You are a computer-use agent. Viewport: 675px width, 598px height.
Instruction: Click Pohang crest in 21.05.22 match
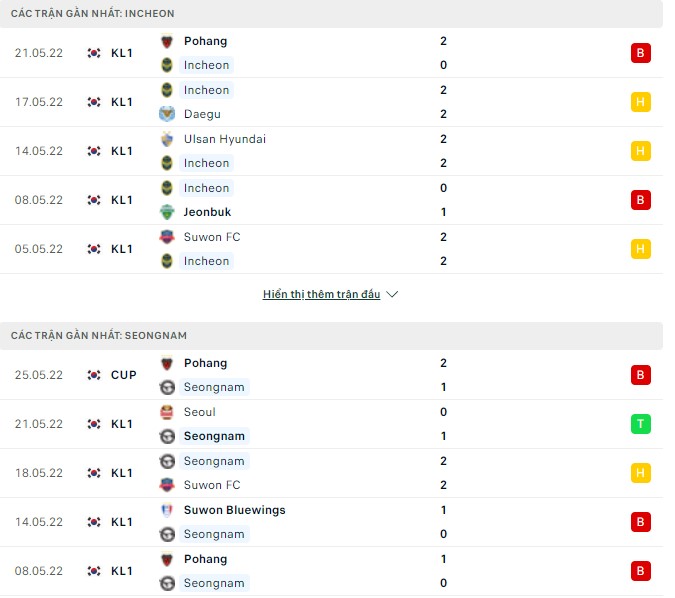pos(167,41)
